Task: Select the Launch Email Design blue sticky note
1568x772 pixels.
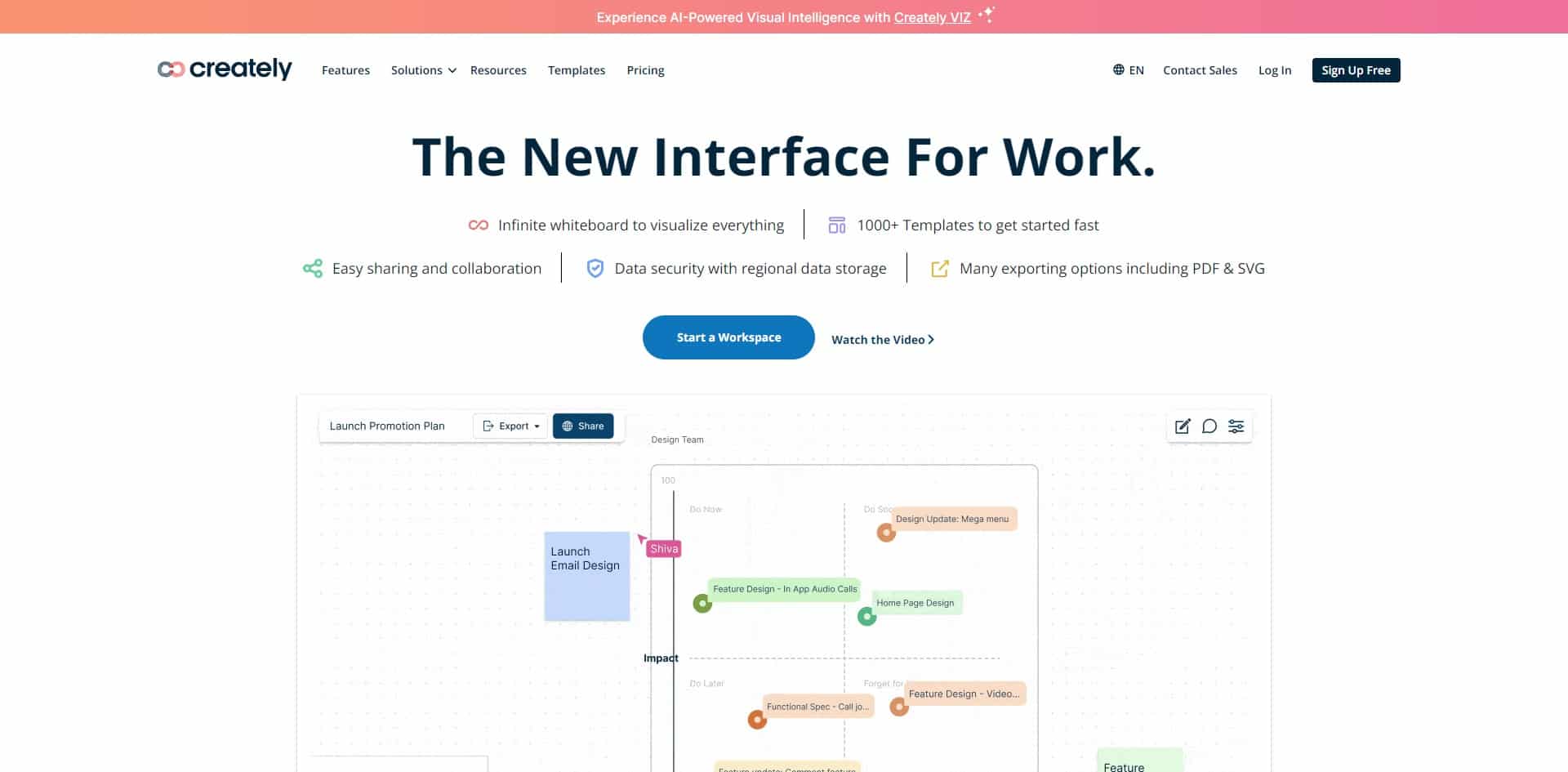Action: tap(586, 575)
